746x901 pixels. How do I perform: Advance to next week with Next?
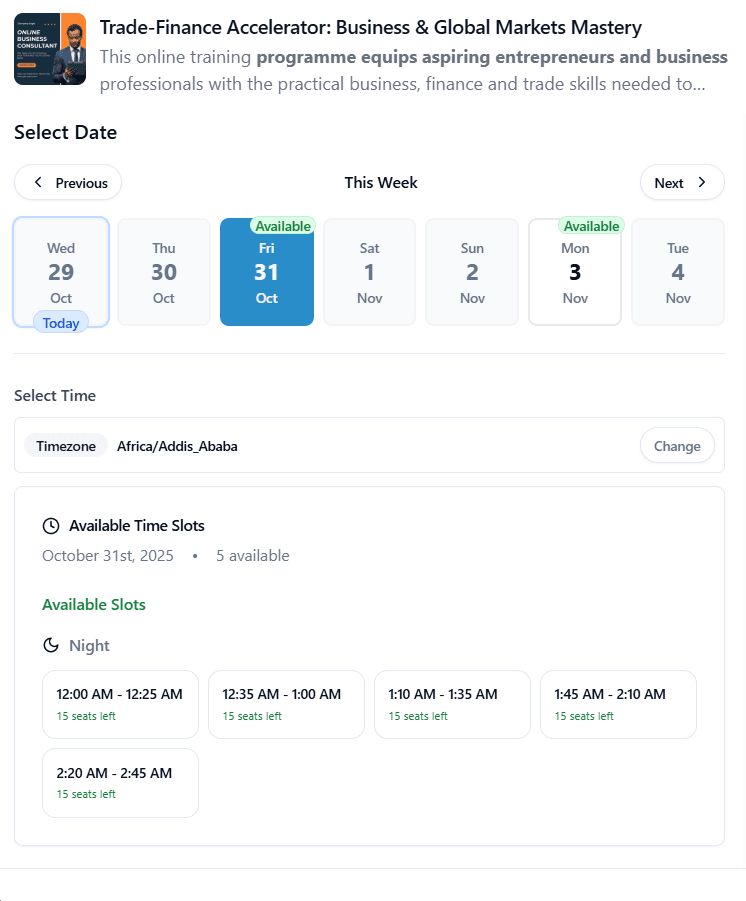click(682, 182)
